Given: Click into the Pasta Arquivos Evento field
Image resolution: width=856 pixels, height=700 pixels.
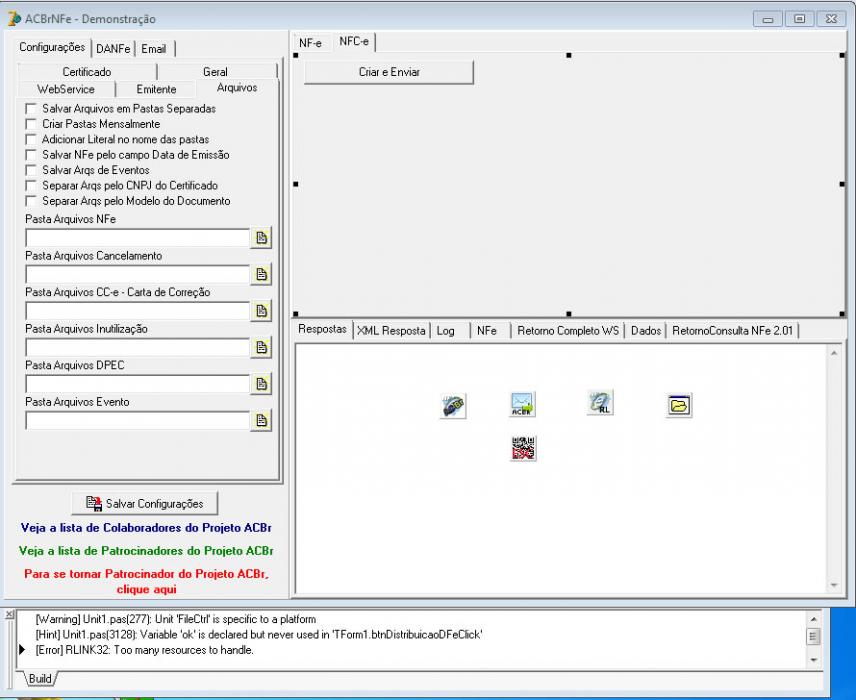Looking at the screenshot, I should tap(138, 421).
